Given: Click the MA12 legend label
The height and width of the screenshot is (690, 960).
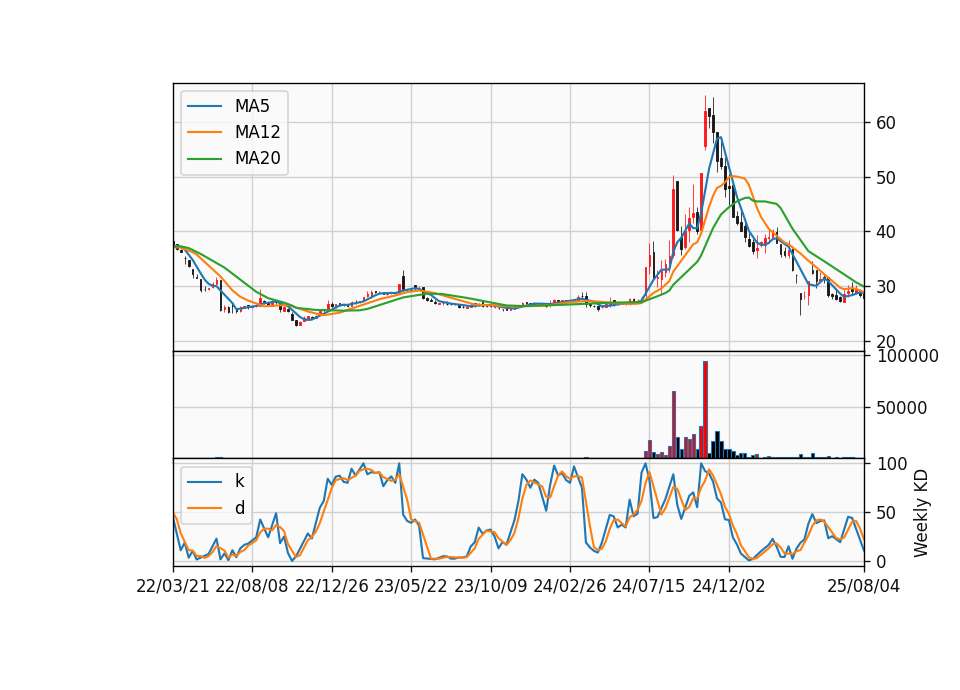Looking at the screenshot, I should point(257,132).
